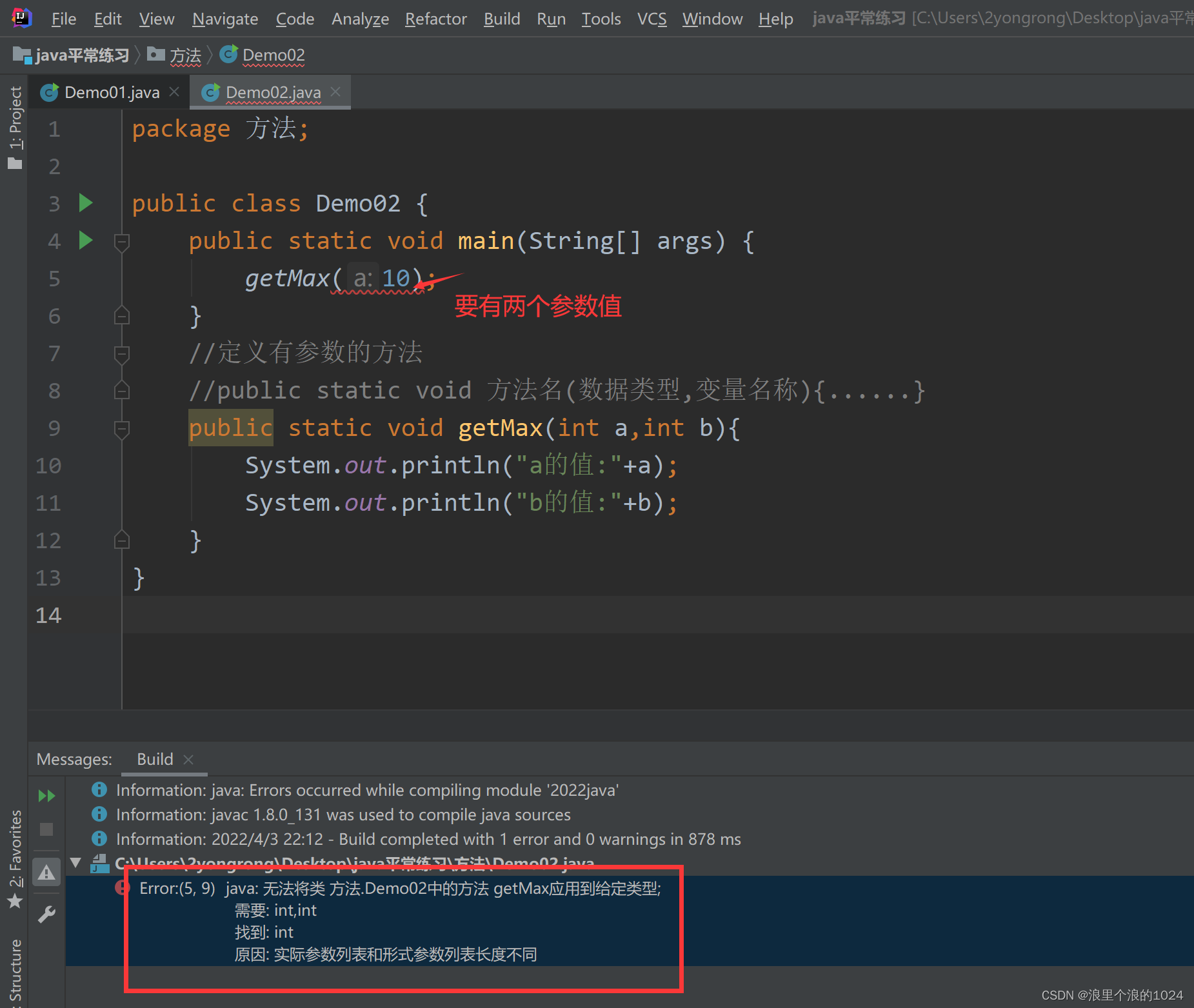Click the Demo02.java file path link

pyautogui.click(x=355, y=863)
